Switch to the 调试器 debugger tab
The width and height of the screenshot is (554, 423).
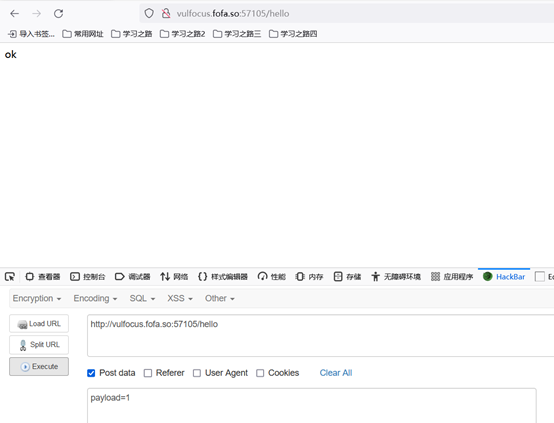click(x=132, y=277)
